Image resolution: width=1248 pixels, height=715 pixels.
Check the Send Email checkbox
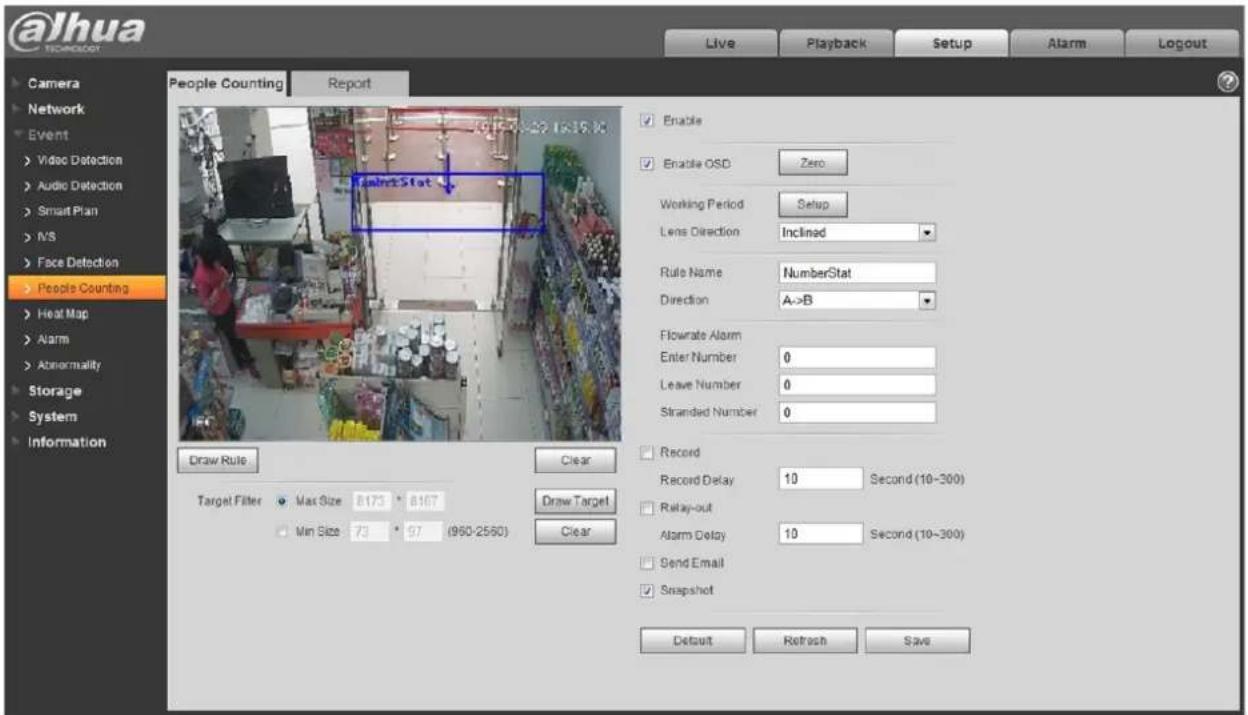[647, 564]
